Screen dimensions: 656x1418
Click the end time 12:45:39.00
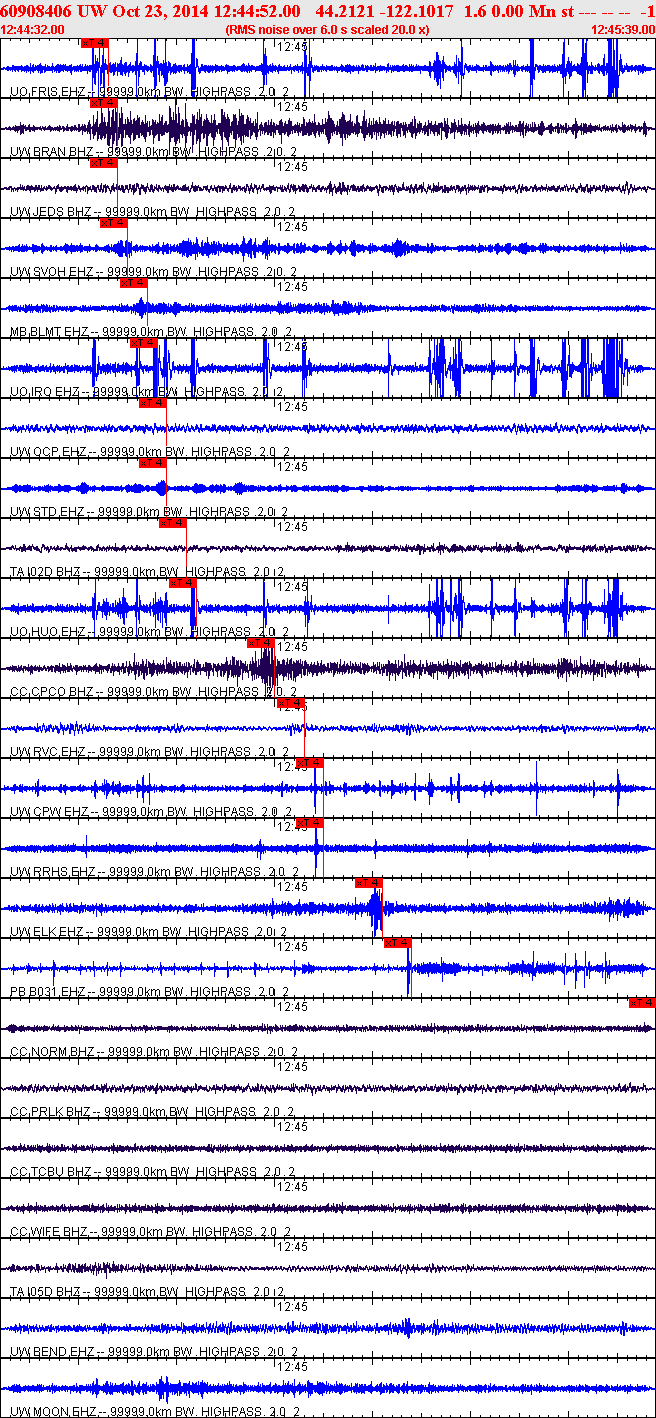click(623, 29)
